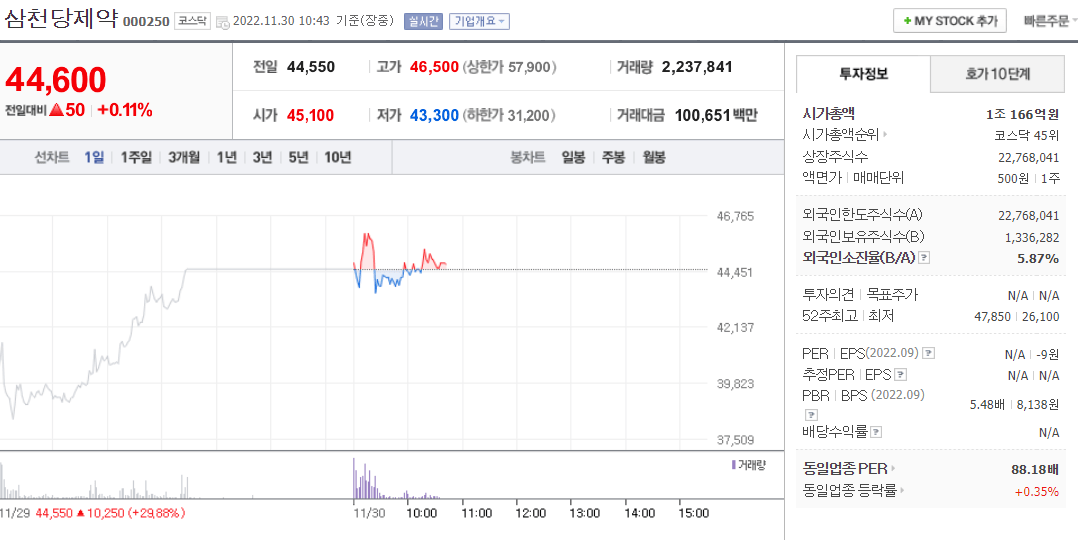Click 거래대금 value 100,651 백만
Image resolution: width=1084 pixels, height=540 pixels.
716,115
